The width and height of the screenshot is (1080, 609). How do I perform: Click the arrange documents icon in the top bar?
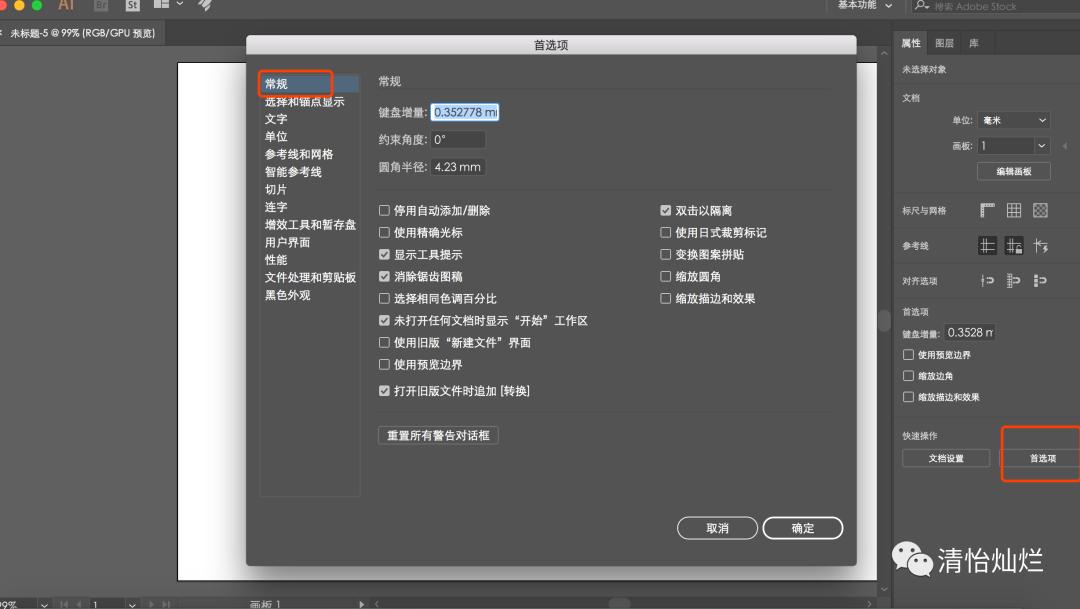[160, 6]
